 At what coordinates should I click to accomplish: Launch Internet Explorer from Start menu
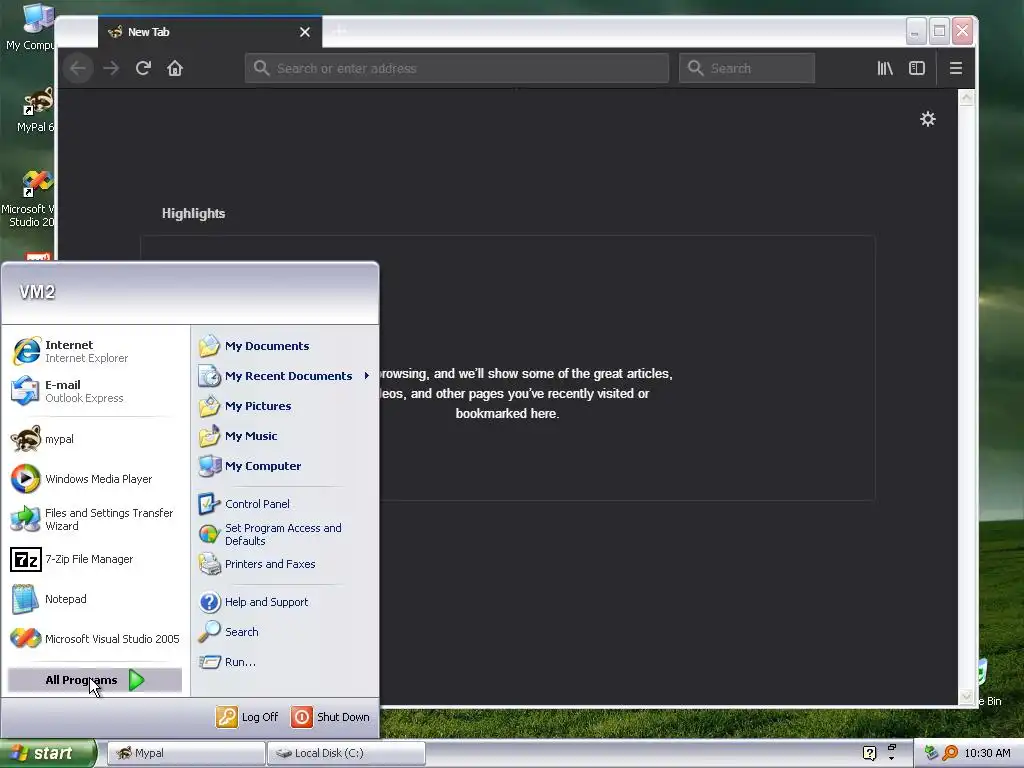(95, 351)
